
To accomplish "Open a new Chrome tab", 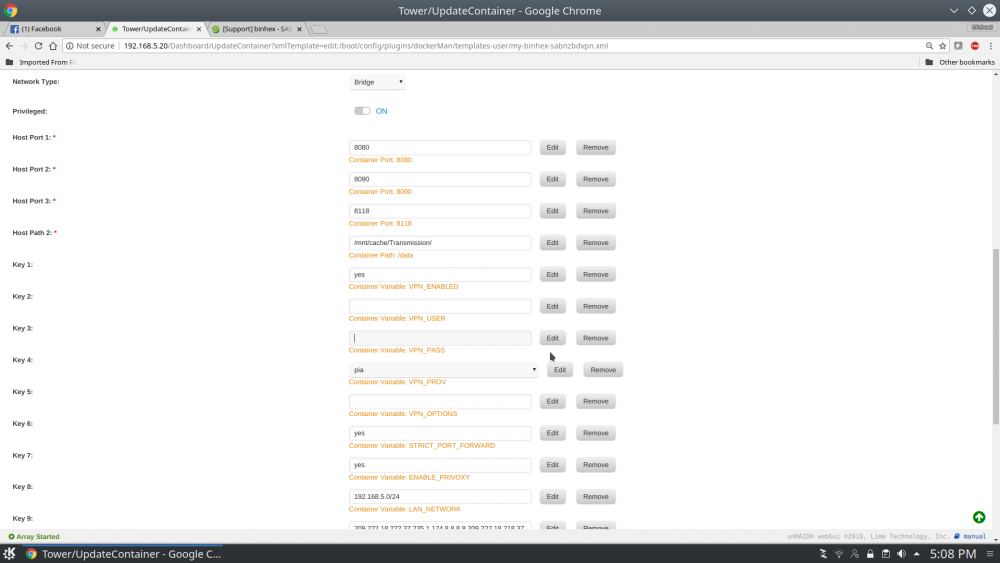I will [x=319, y=29].
